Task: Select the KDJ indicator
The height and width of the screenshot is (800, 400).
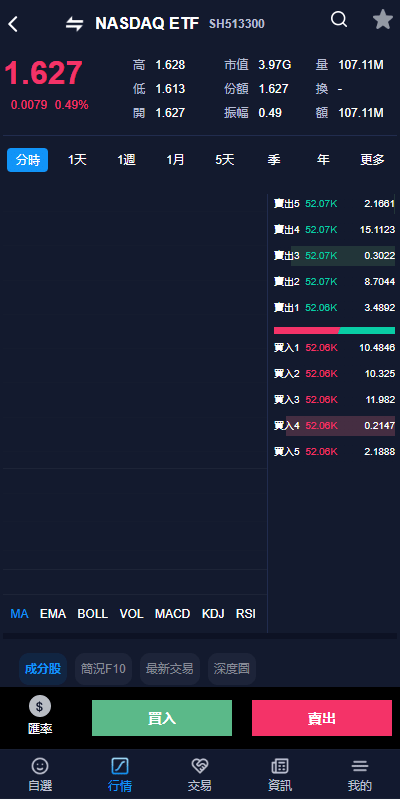Action: tap(213, 614)
